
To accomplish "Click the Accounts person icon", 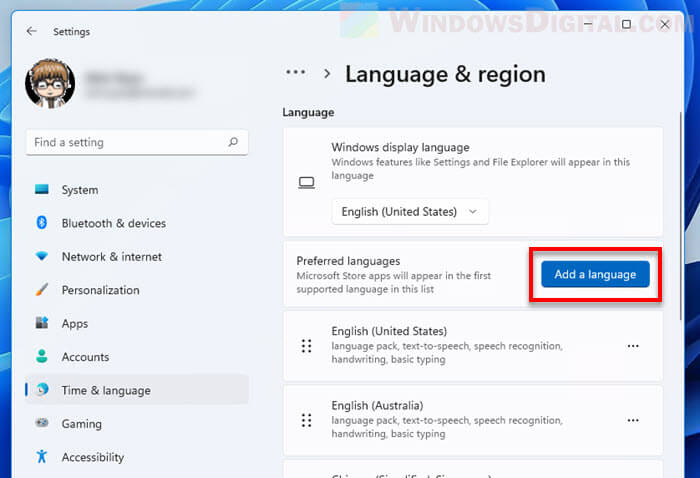I will point(42,356).
